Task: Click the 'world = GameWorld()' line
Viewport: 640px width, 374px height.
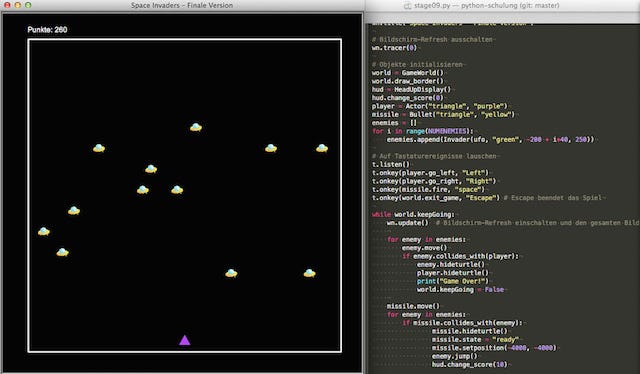Action: pos(407,73)
